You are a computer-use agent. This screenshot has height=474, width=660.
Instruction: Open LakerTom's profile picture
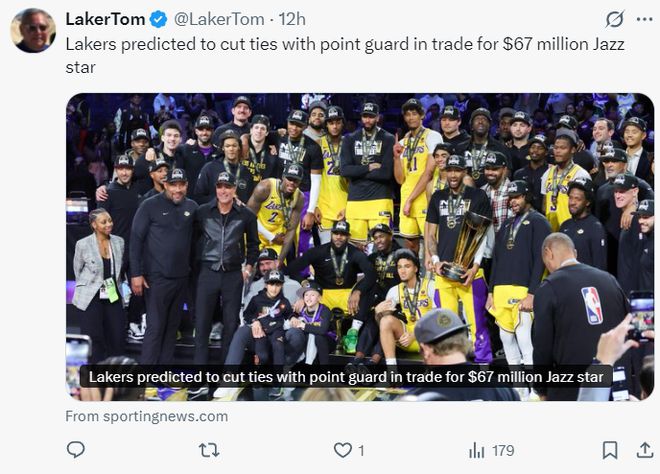coord(33,30)
